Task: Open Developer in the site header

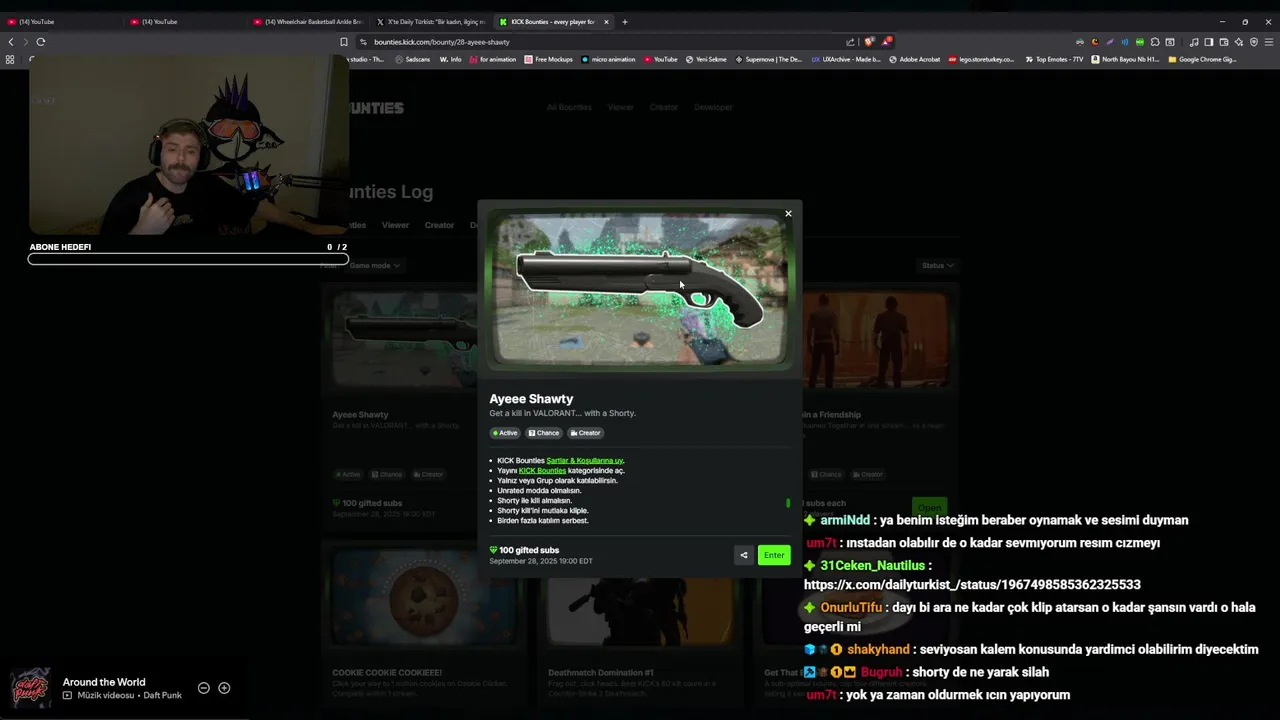Action: (x=713, y=107)
